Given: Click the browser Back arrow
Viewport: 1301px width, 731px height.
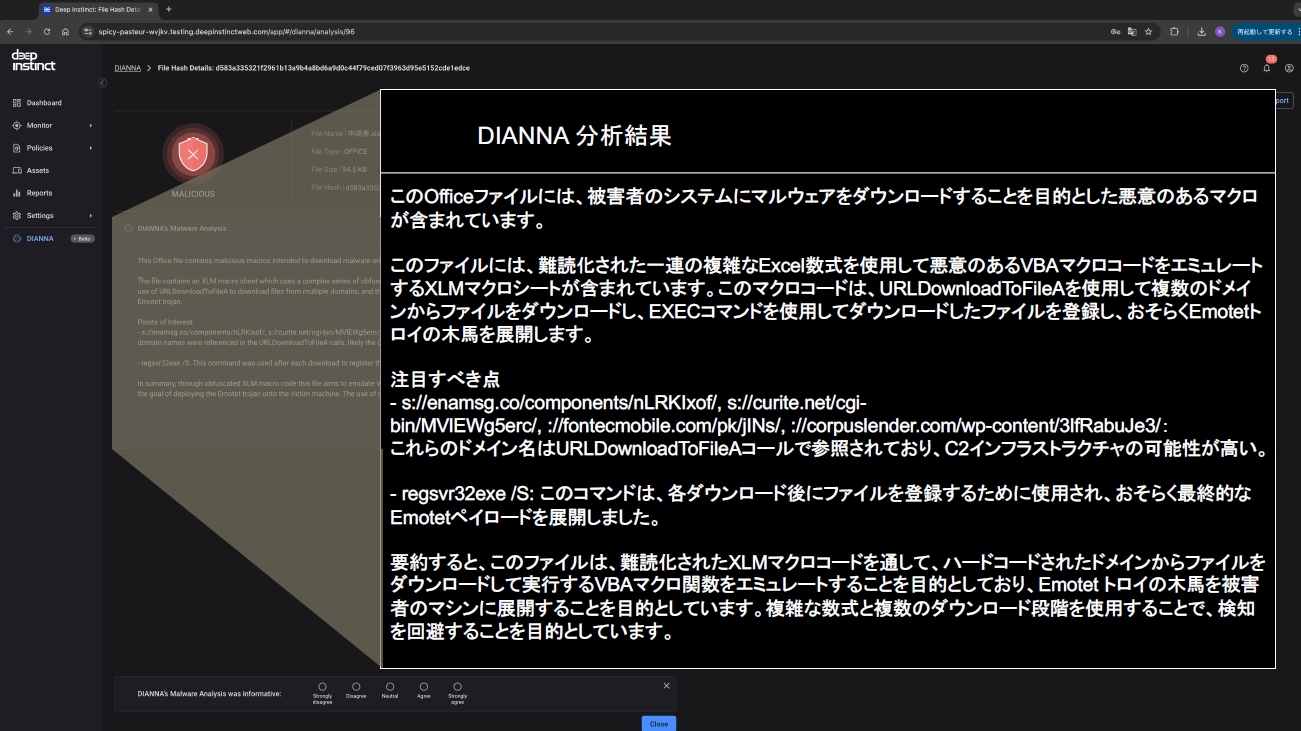Looking at the screenshot, I should (x=11, y=31).
